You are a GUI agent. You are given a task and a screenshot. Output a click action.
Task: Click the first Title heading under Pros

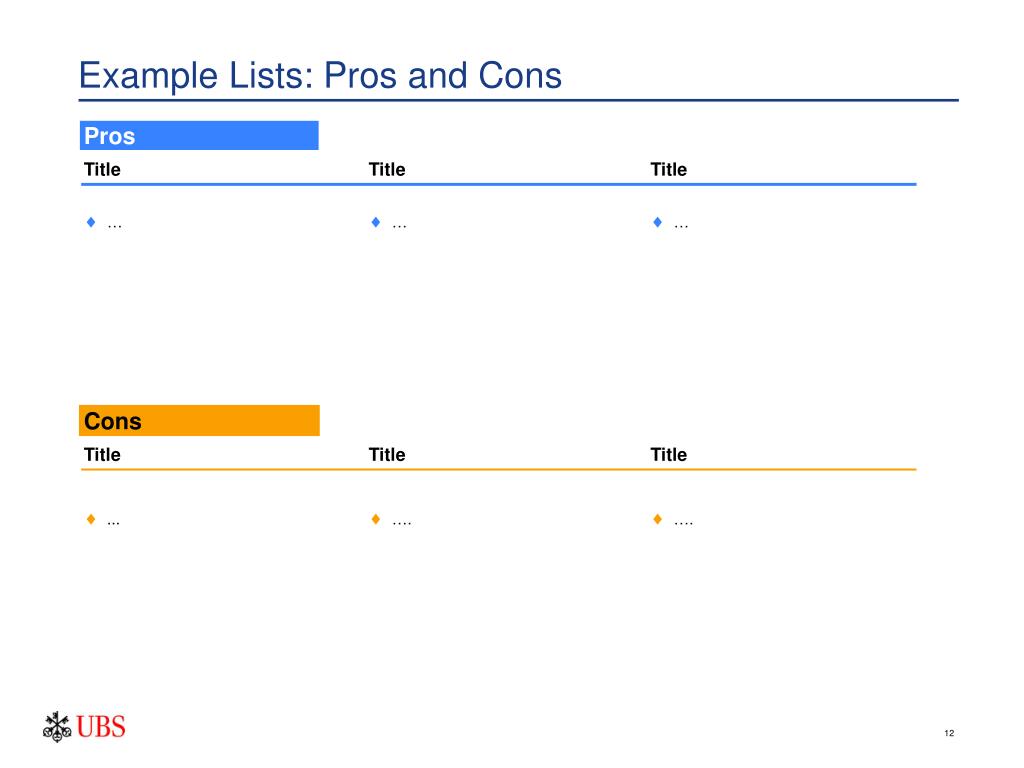click(103, 170)
